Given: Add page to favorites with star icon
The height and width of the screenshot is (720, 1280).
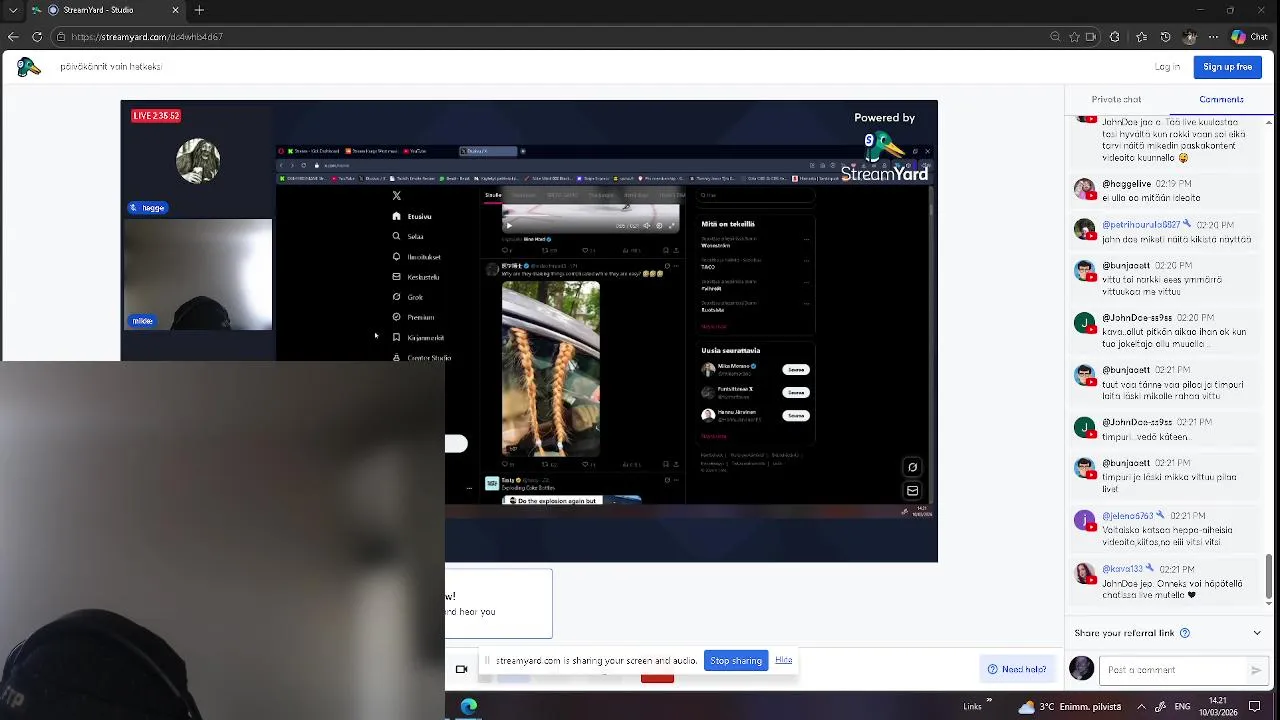Looking at the screenshot, I should point(1074,37).
